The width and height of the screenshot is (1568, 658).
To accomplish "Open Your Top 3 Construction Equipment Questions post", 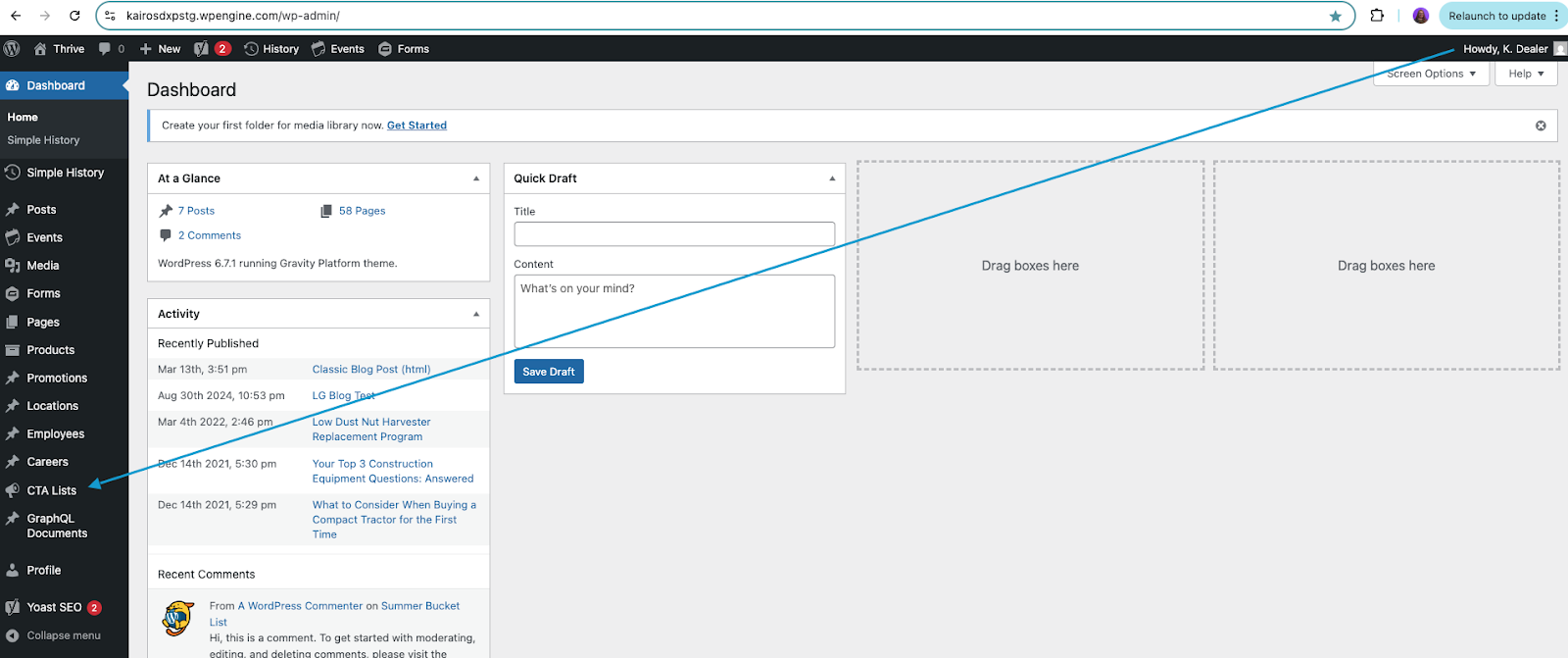I will 393,472.
